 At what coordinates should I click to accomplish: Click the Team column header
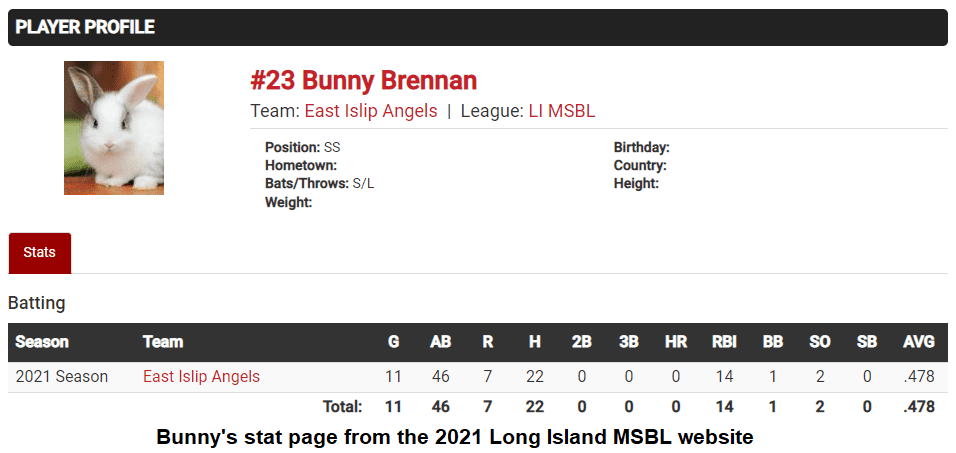(x=163, y=342)
